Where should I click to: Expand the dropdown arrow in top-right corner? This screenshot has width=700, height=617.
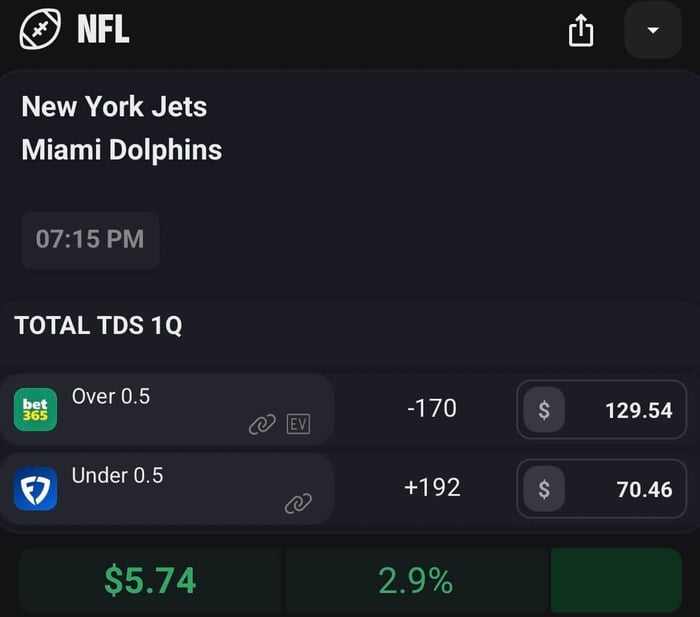[x=653, y=30]
